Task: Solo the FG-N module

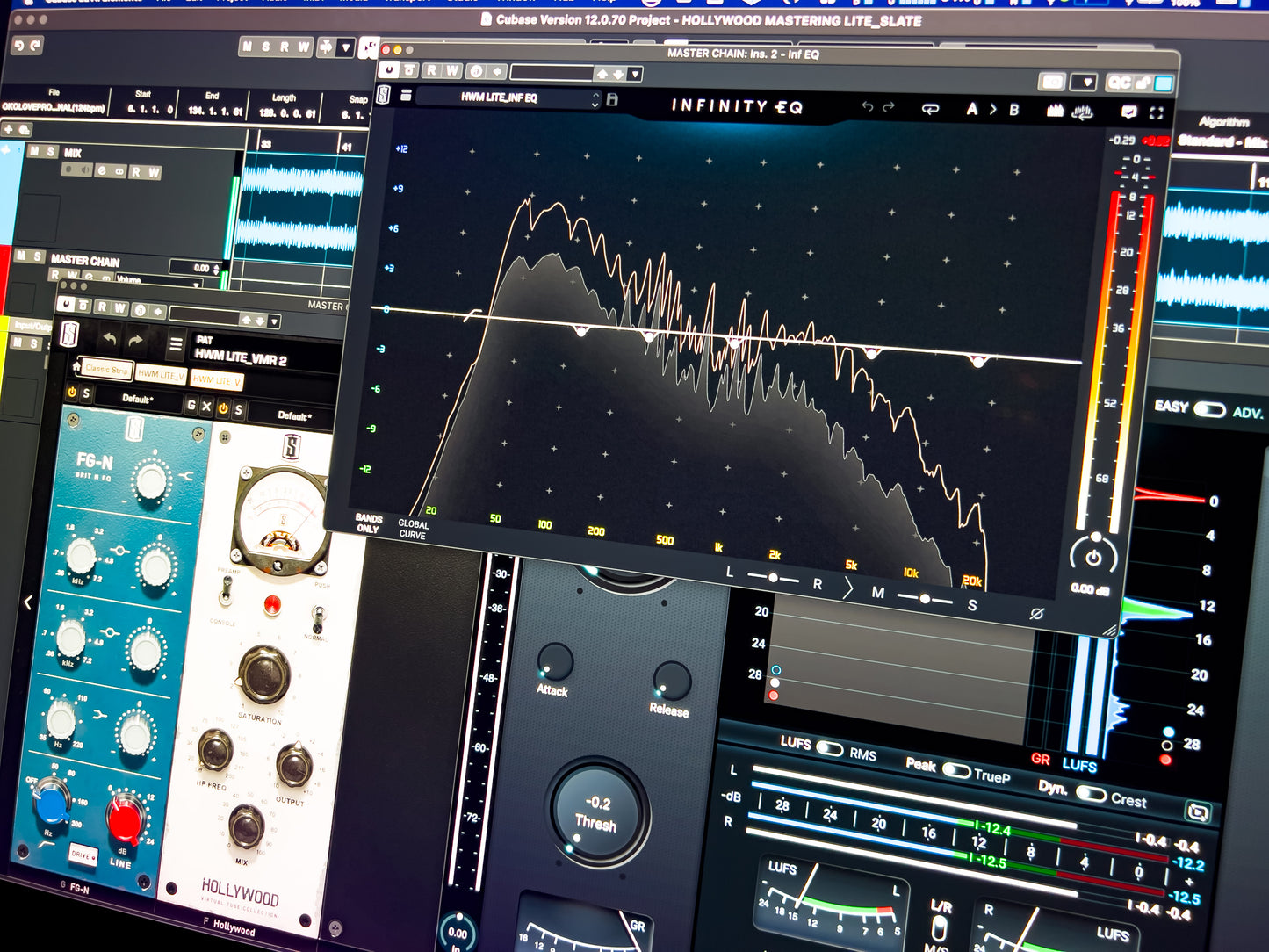Action: (86, 393)
